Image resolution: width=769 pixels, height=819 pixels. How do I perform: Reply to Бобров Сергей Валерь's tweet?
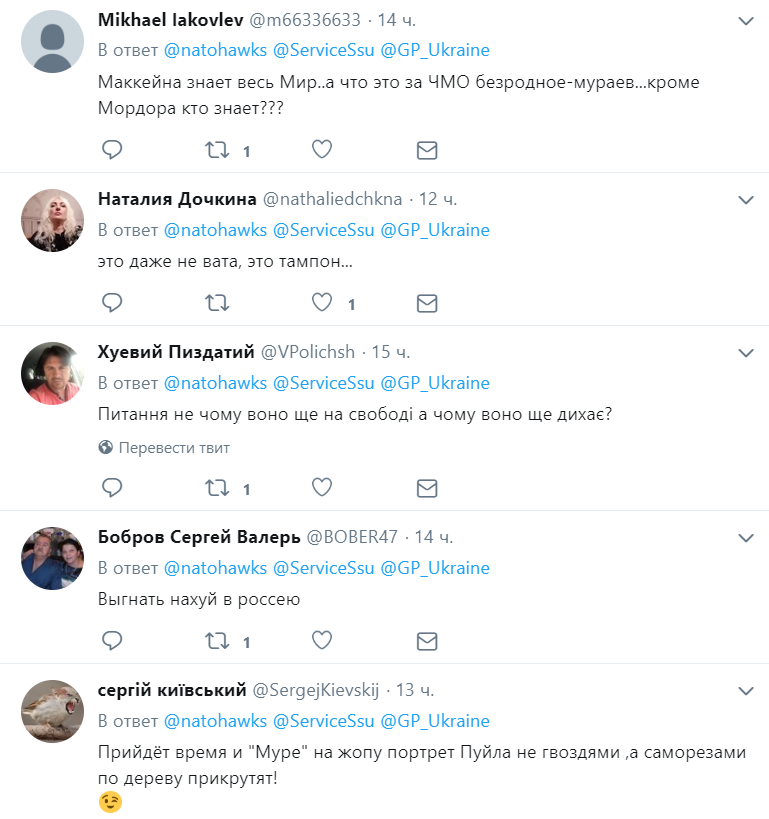tap(112, 640)
